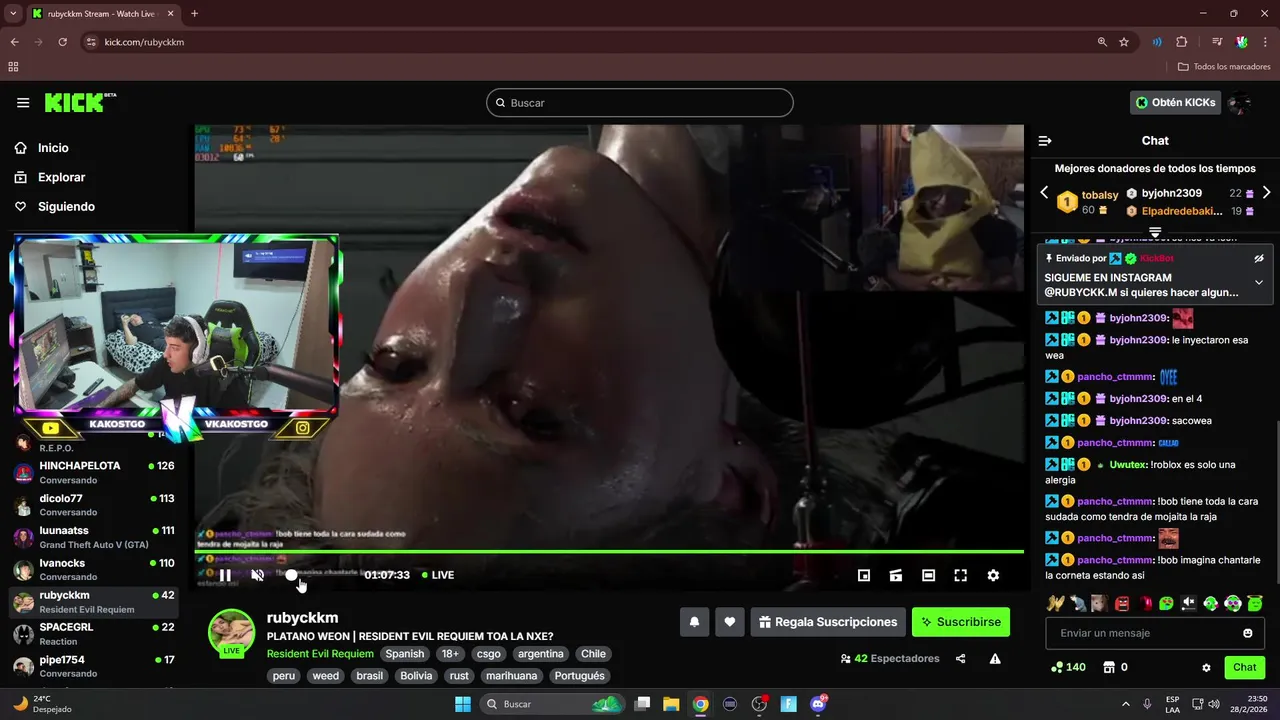Open tobalsy top donor profile
This screenshot has height=720, width=1280.
(1100, 195)
